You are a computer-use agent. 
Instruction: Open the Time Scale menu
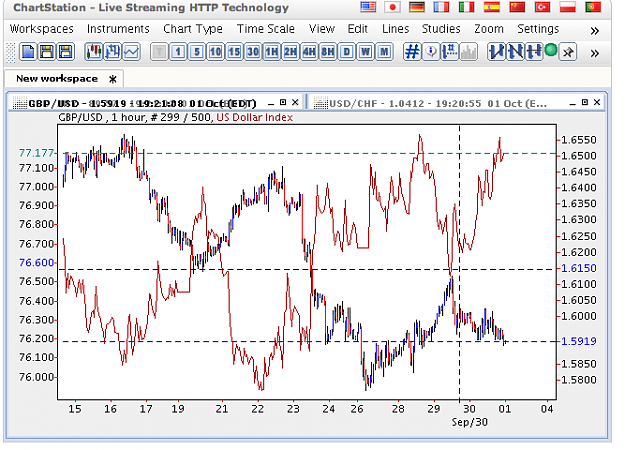[266, 29]
